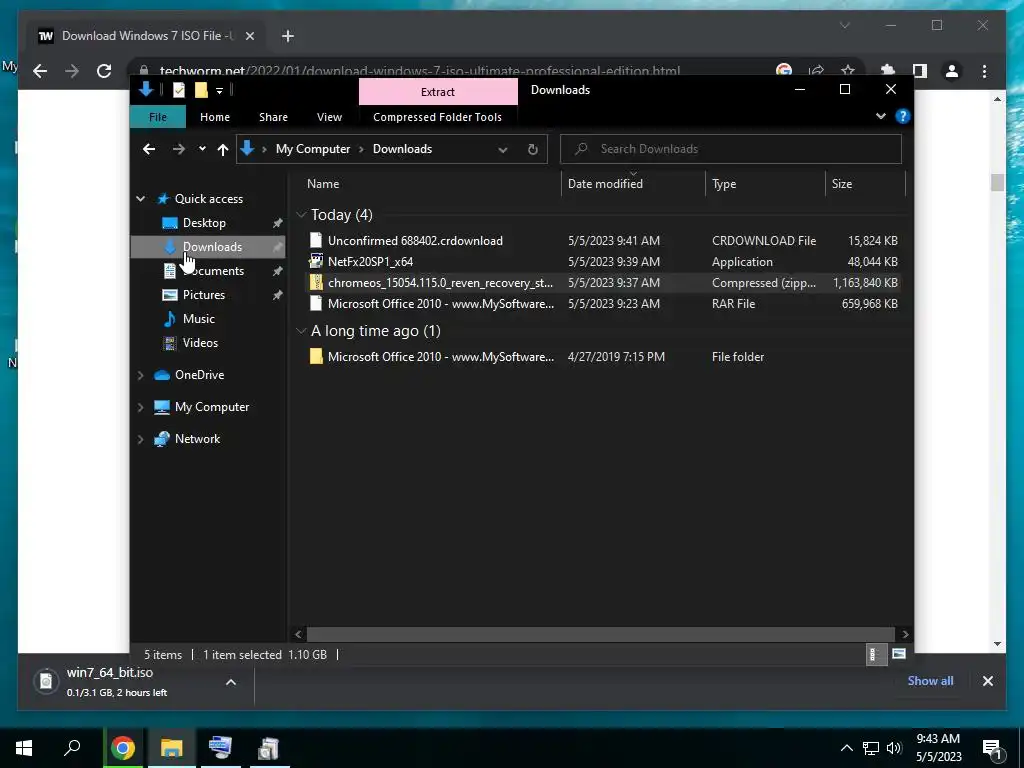
Task: Open the Windows Start menu
Action: point(24,748)
